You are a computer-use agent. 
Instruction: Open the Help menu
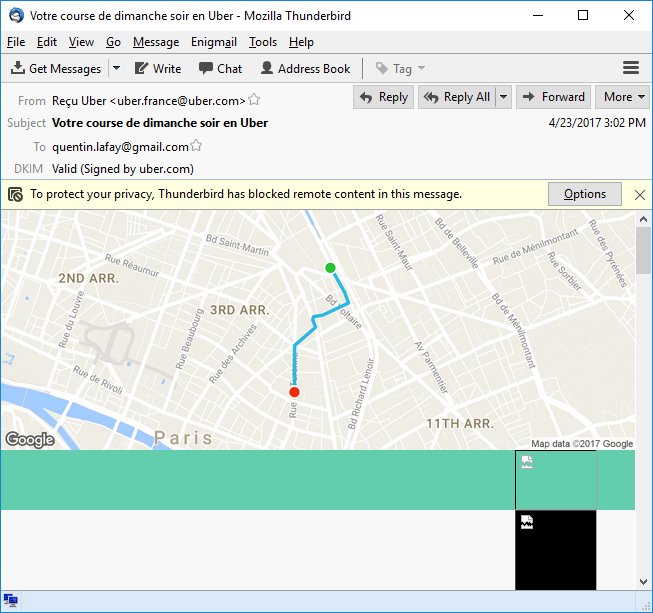(x=301, y=42)
